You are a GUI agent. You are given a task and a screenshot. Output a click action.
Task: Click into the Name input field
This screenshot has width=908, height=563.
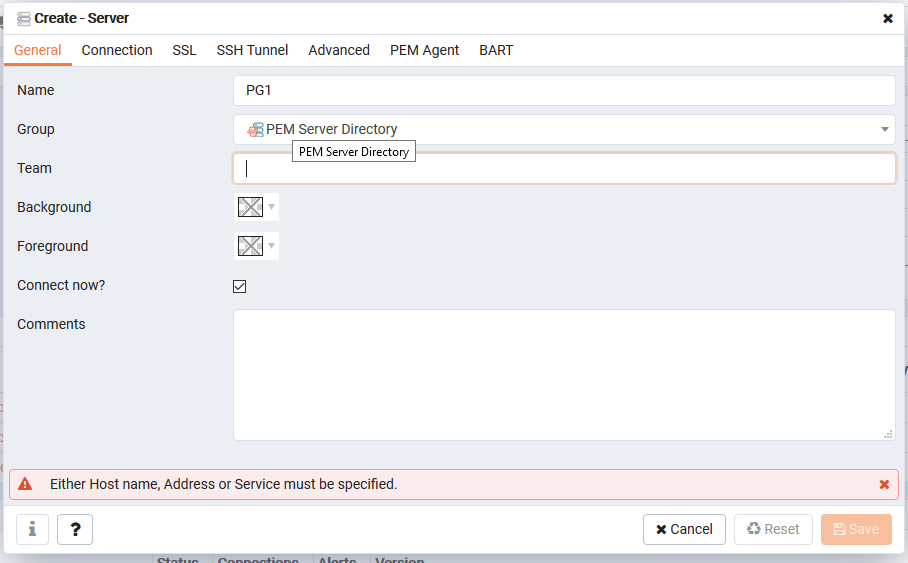point(564,90)
